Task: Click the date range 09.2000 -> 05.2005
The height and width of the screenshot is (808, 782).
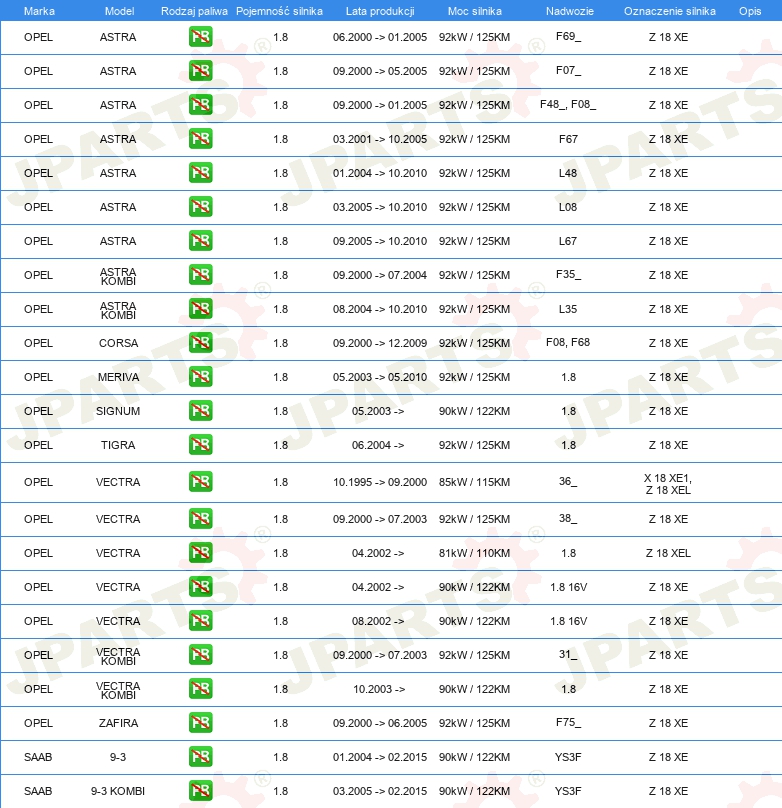Action: pyautogui.click(x=380, y=71)
